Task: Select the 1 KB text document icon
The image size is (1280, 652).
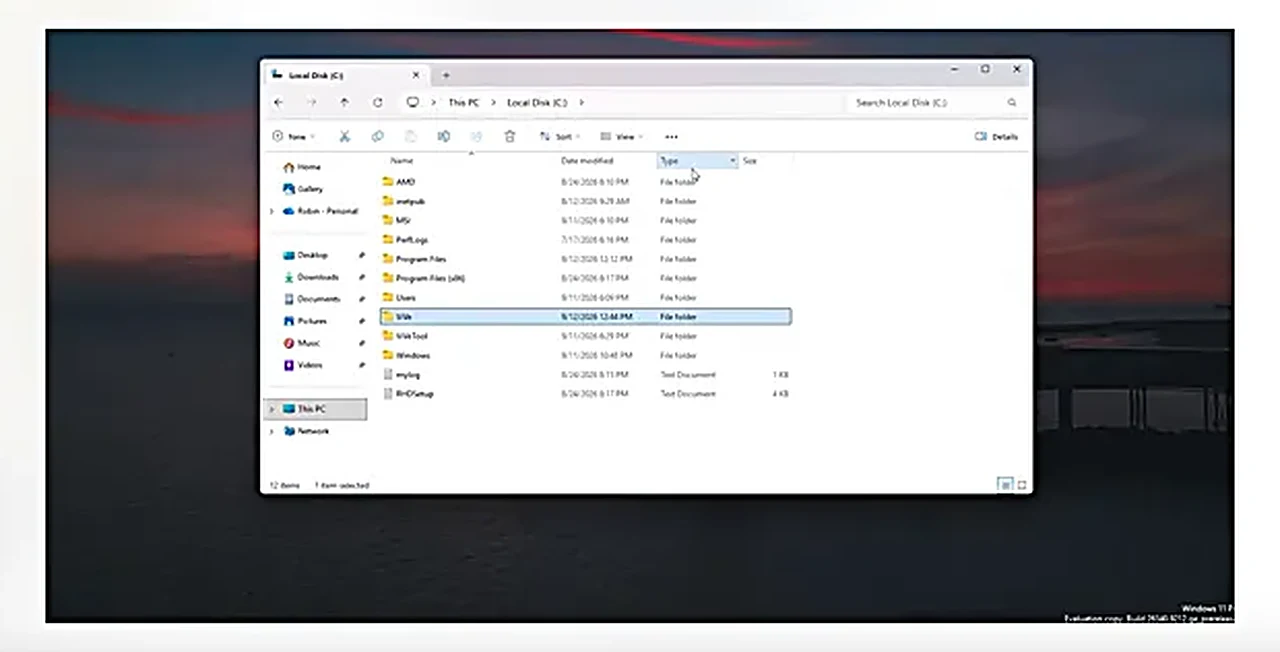Action: 388,375
